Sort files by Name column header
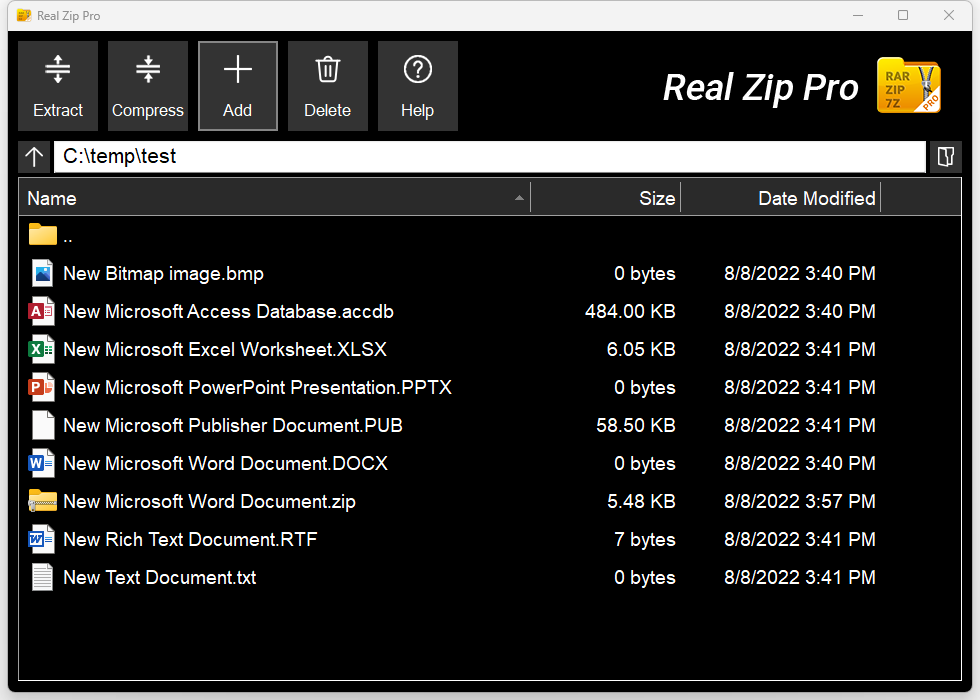 pos(275,198)
